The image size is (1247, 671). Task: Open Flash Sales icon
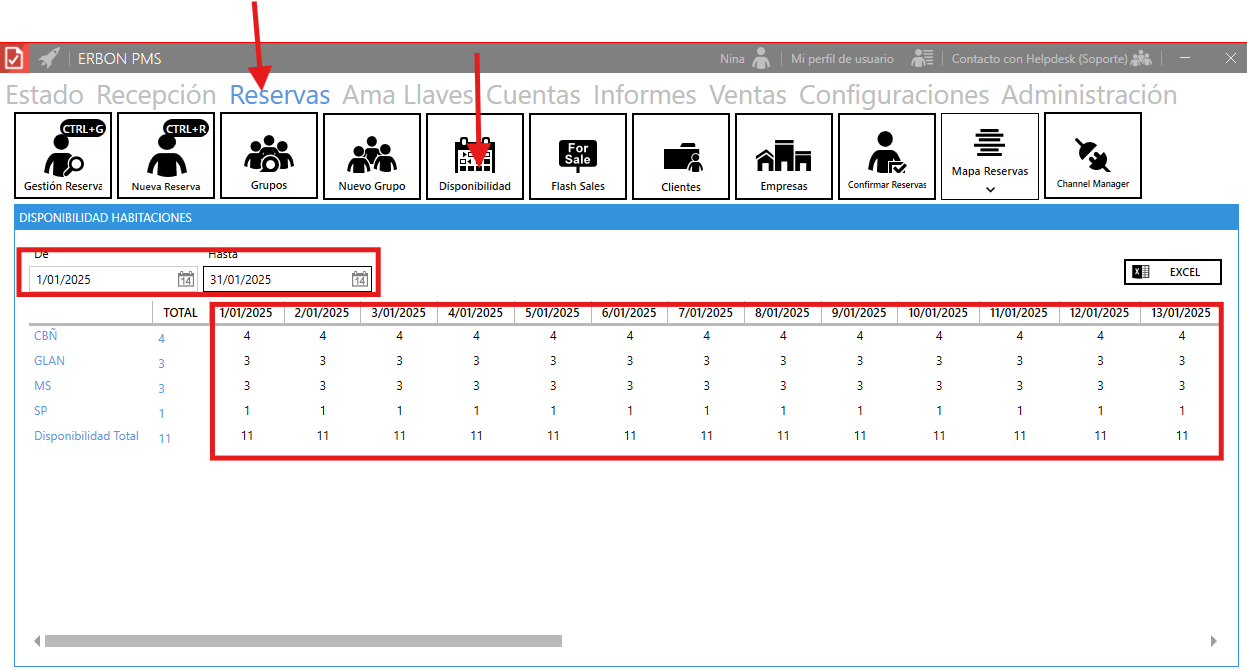click(578, 155)
